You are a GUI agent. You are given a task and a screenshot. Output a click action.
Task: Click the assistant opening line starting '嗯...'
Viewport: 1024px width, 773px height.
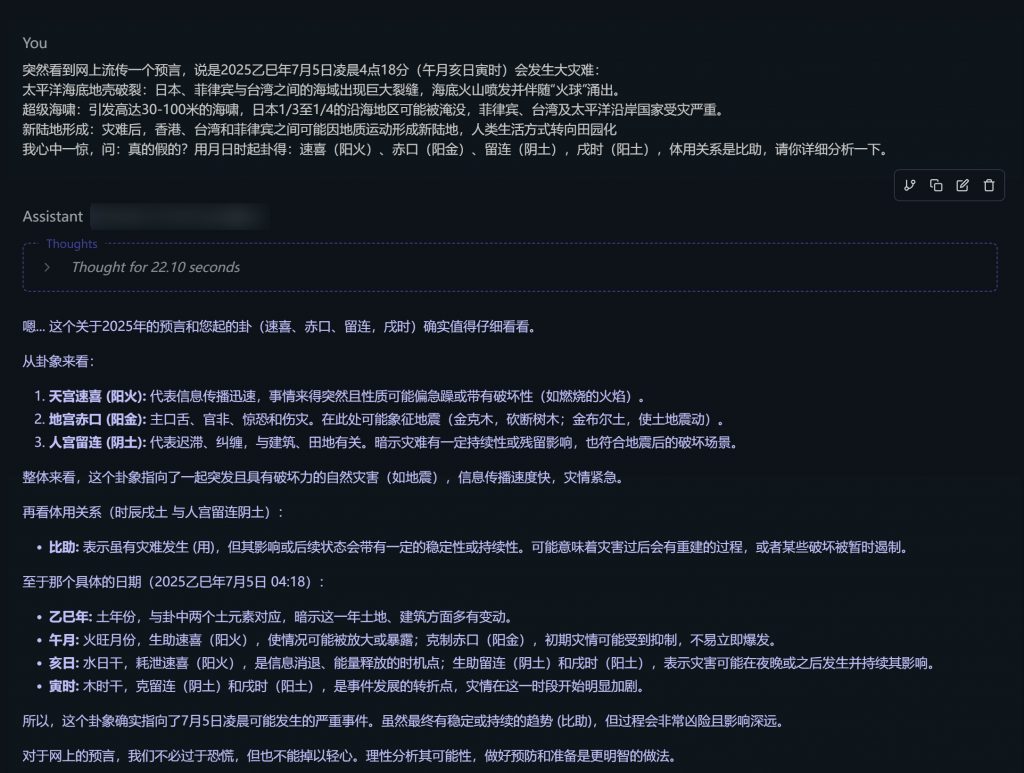click(x=280, y=326)
